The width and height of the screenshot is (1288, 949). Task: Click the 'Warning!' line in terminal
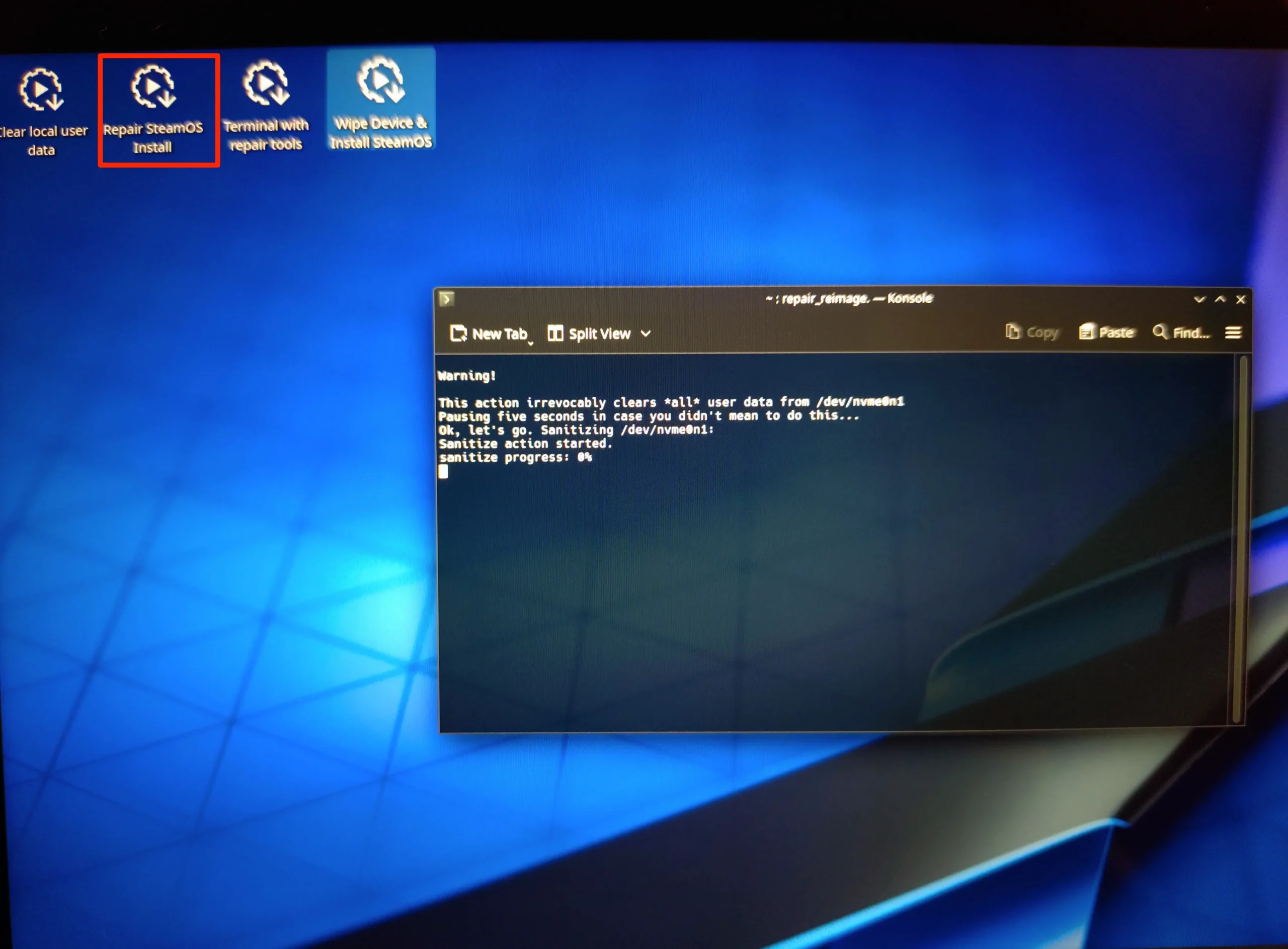point(467,376)
